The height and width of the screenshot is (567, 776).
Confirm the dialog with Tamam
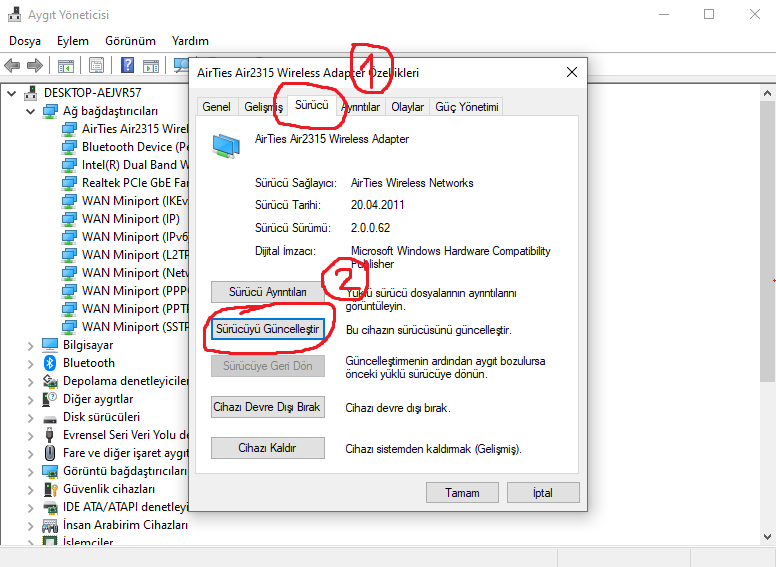(462, 493)
